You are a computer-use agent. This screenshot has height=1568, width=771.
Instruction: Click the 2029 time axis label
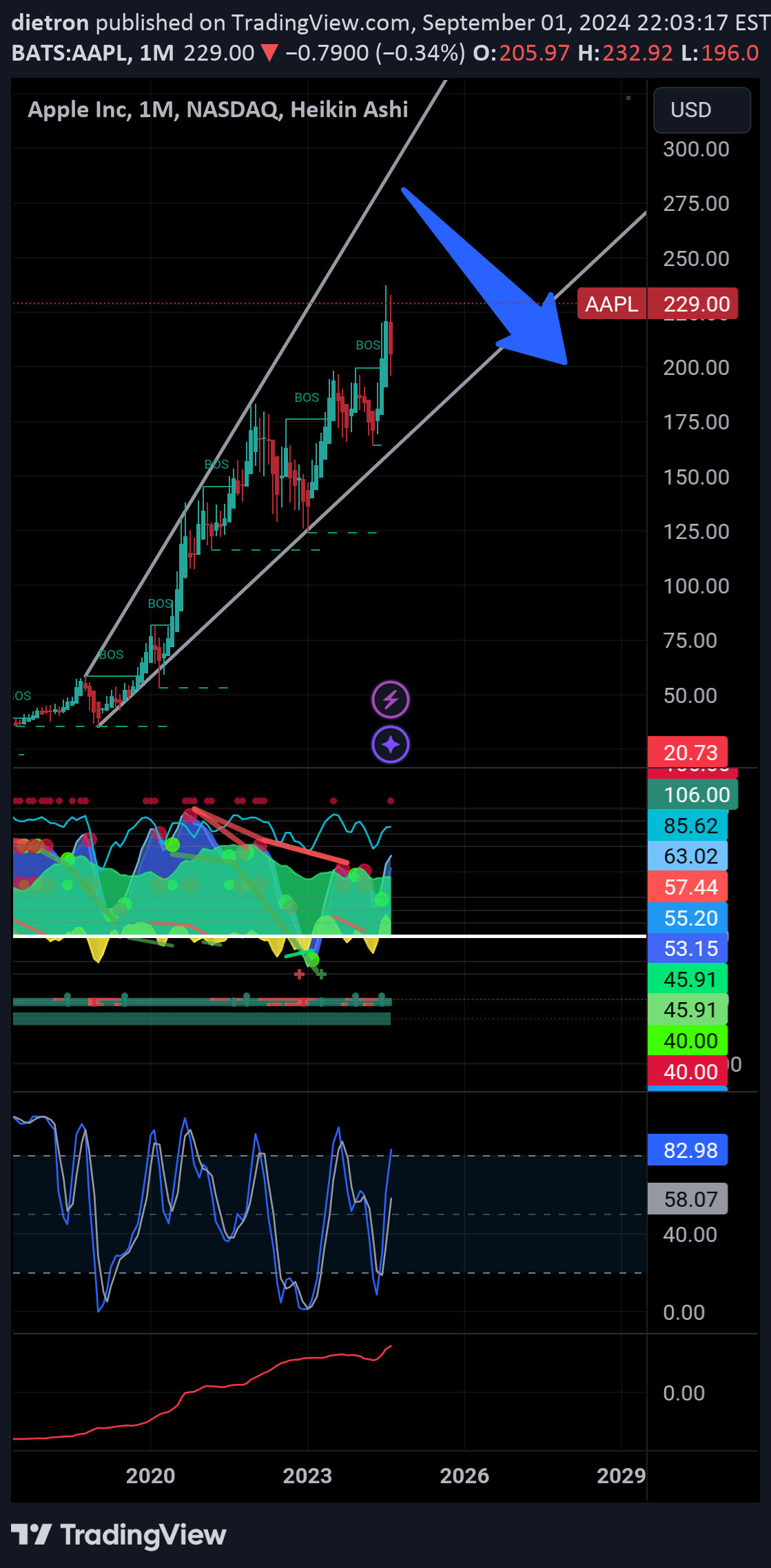pos(621,1476)
